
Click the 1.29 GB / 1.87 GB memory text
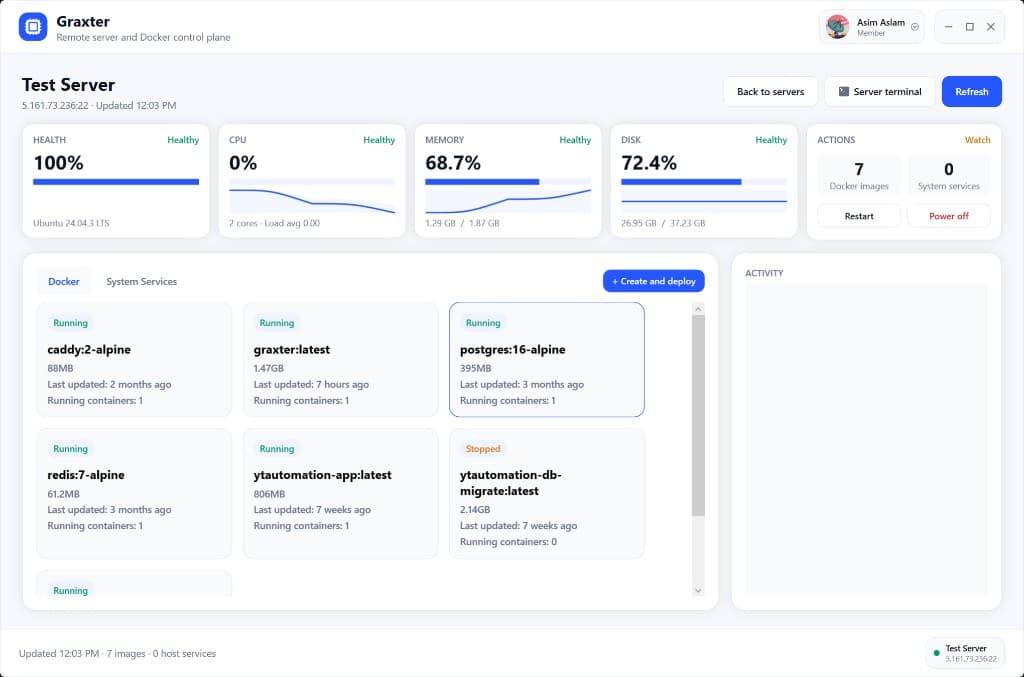tap(462, 223)
